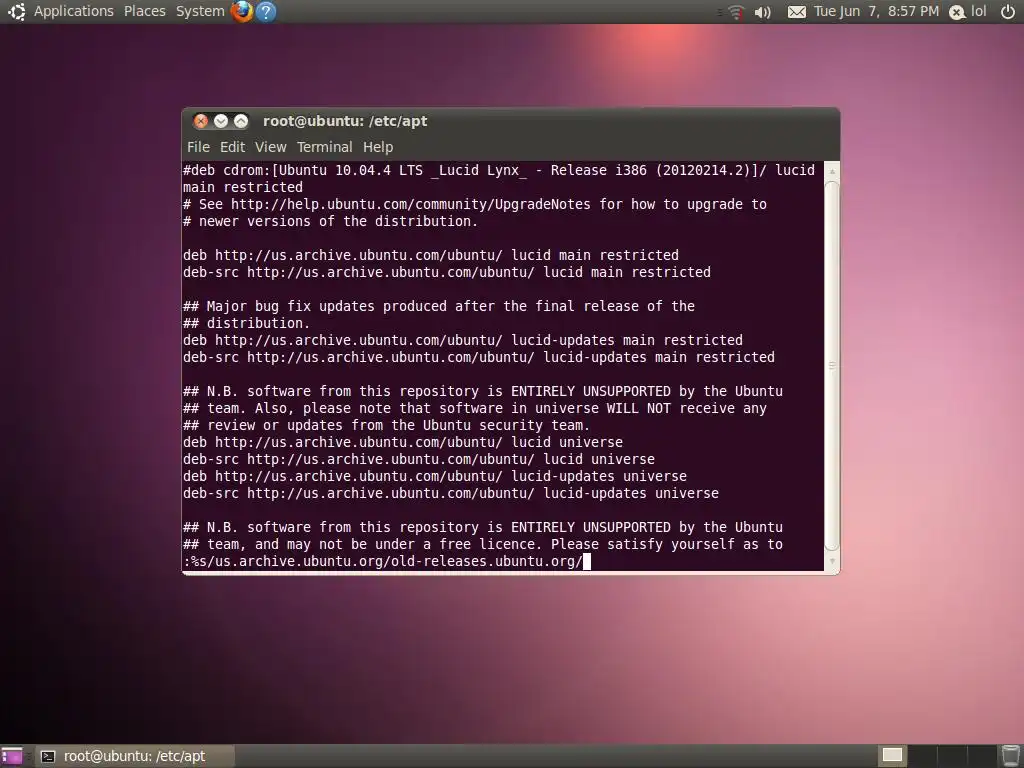Viewport: 1024px width, 768px height.
Task: Maximize the terminal window
Action: (241, 121)
